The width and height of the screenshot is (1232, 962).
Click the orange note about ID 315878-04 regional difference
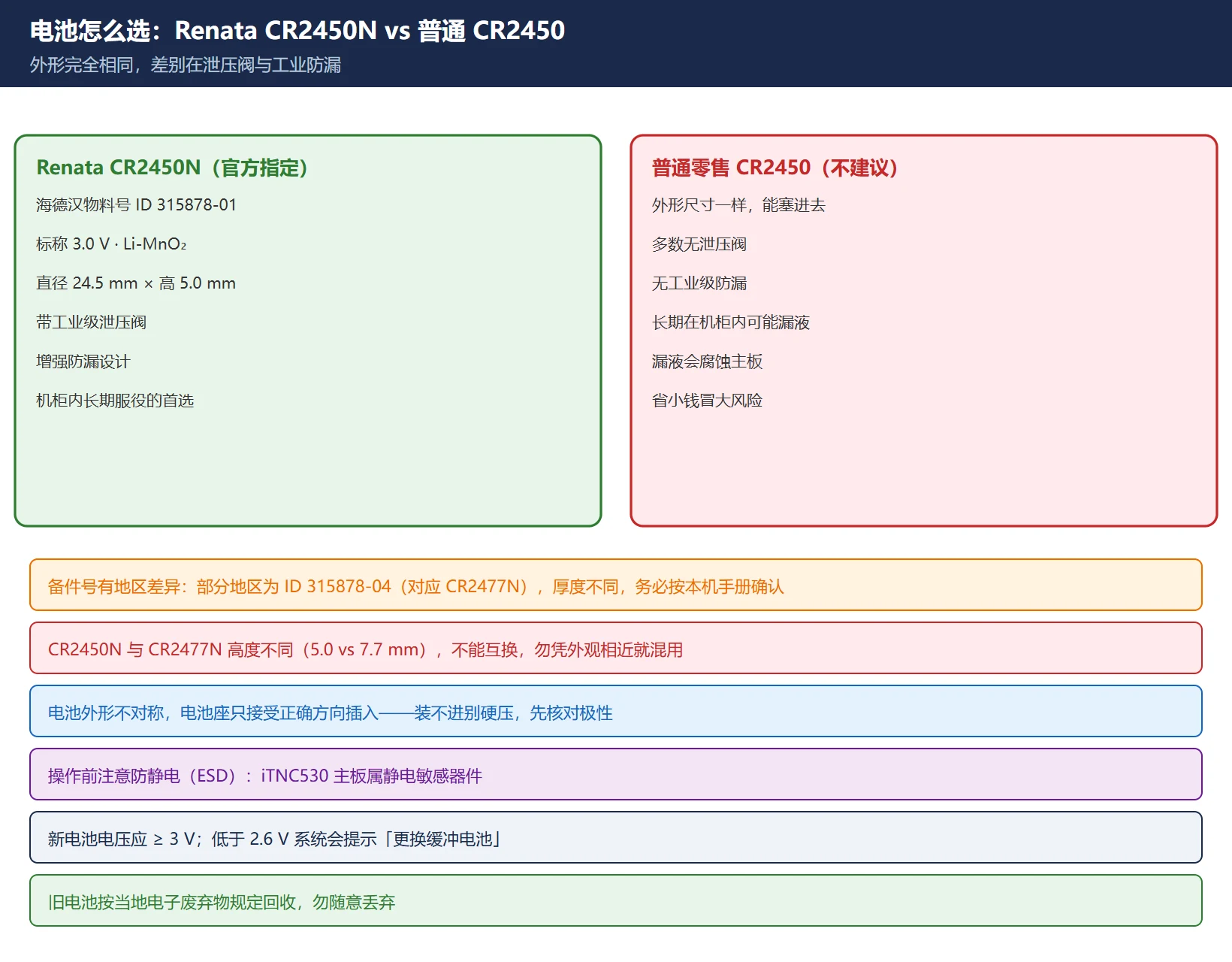pyautogui.click(x=616, y=585)
